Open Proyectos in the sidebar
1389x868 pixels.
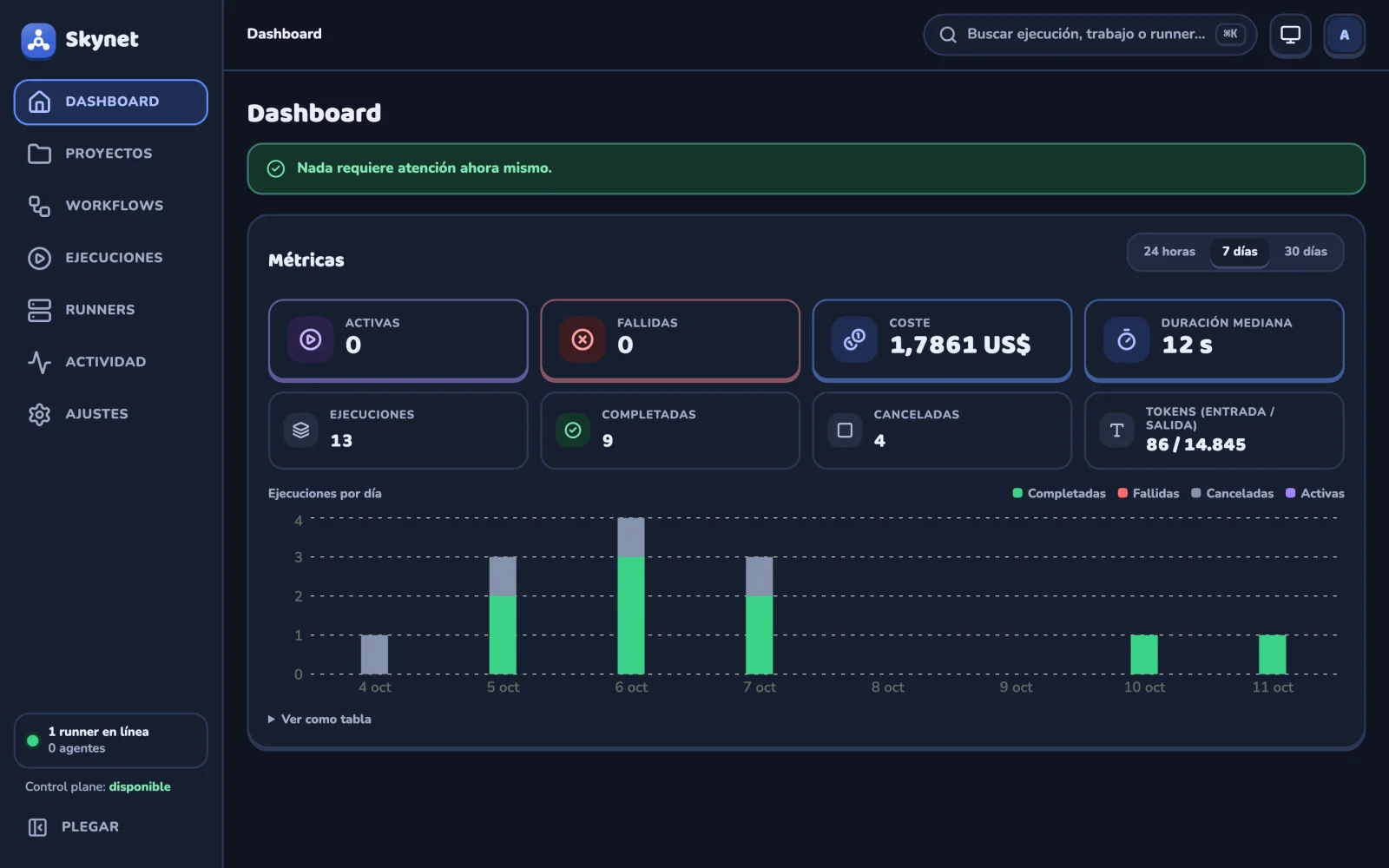pyautogui.click(x=110, y=154)
